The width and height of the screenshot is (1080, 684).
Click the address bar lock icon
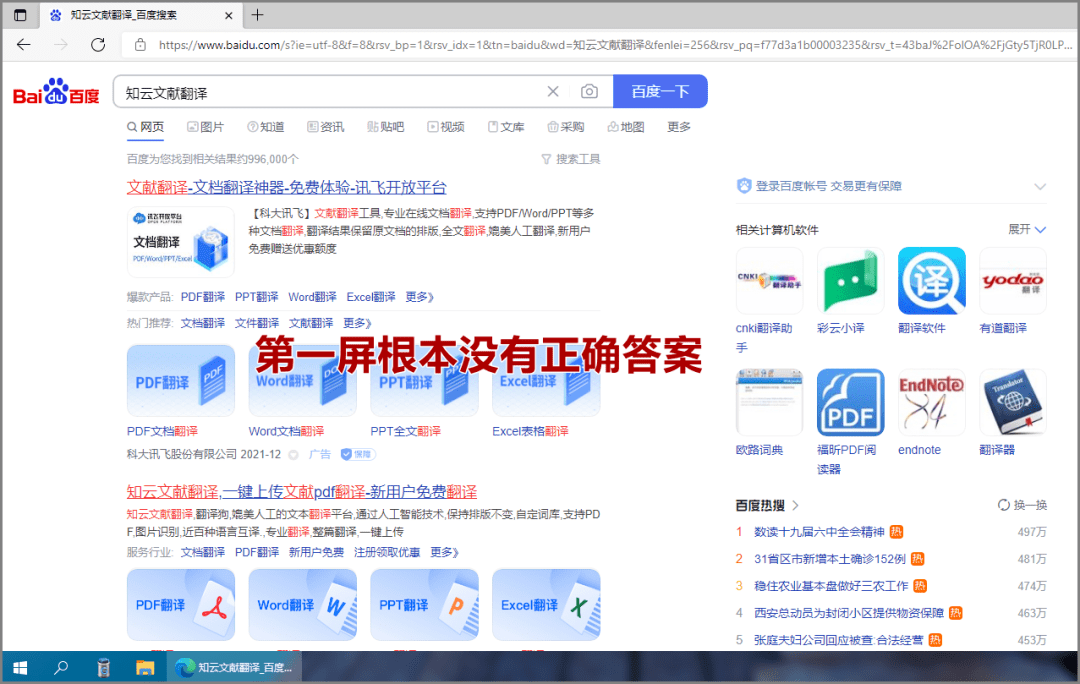(x=141, y=45)
